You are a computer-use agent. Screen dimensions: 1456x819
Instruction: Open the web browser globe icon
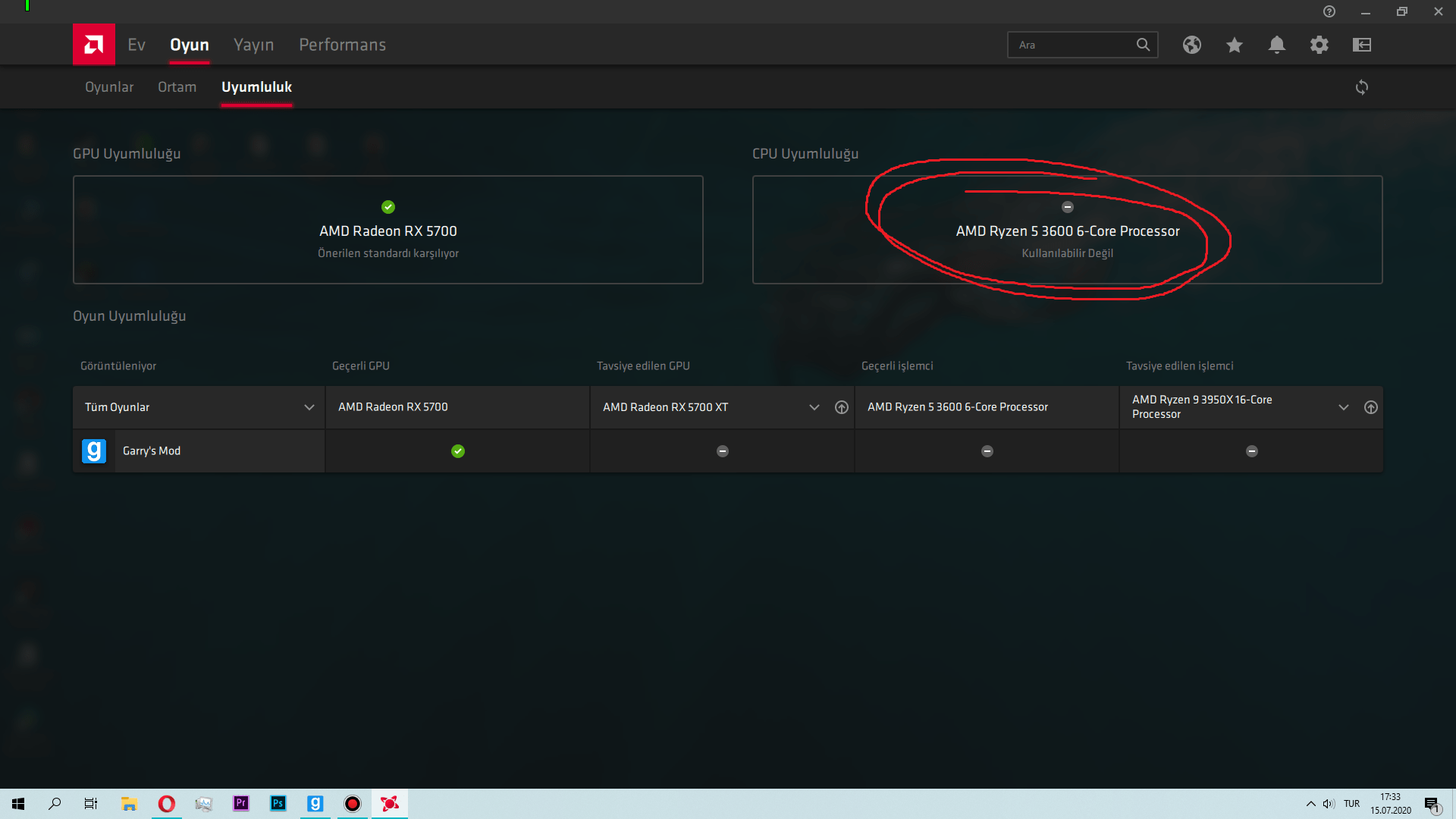click(1191, 45)
